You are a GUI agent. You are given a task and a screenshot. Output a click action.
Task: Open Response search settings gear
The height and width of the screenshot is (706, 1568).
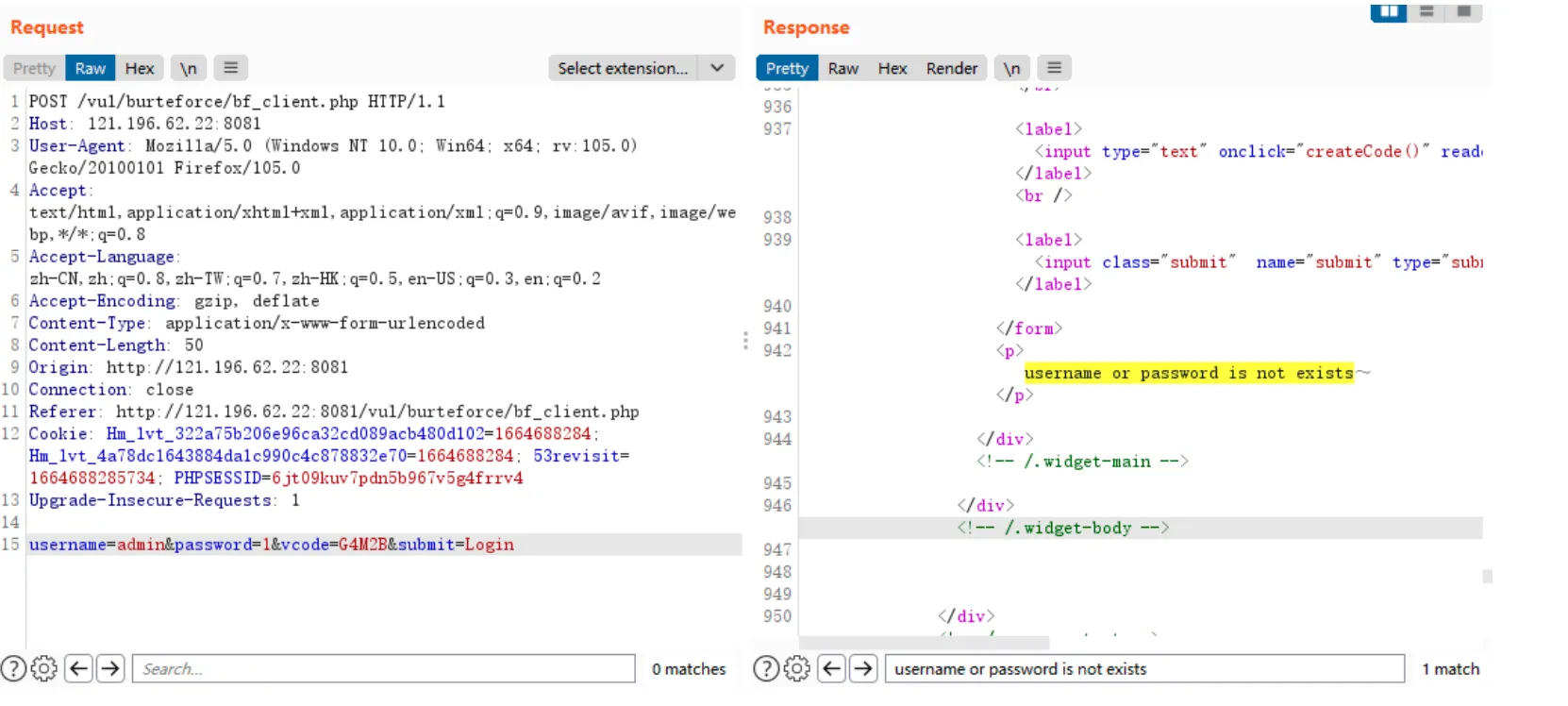click(796, 668)
